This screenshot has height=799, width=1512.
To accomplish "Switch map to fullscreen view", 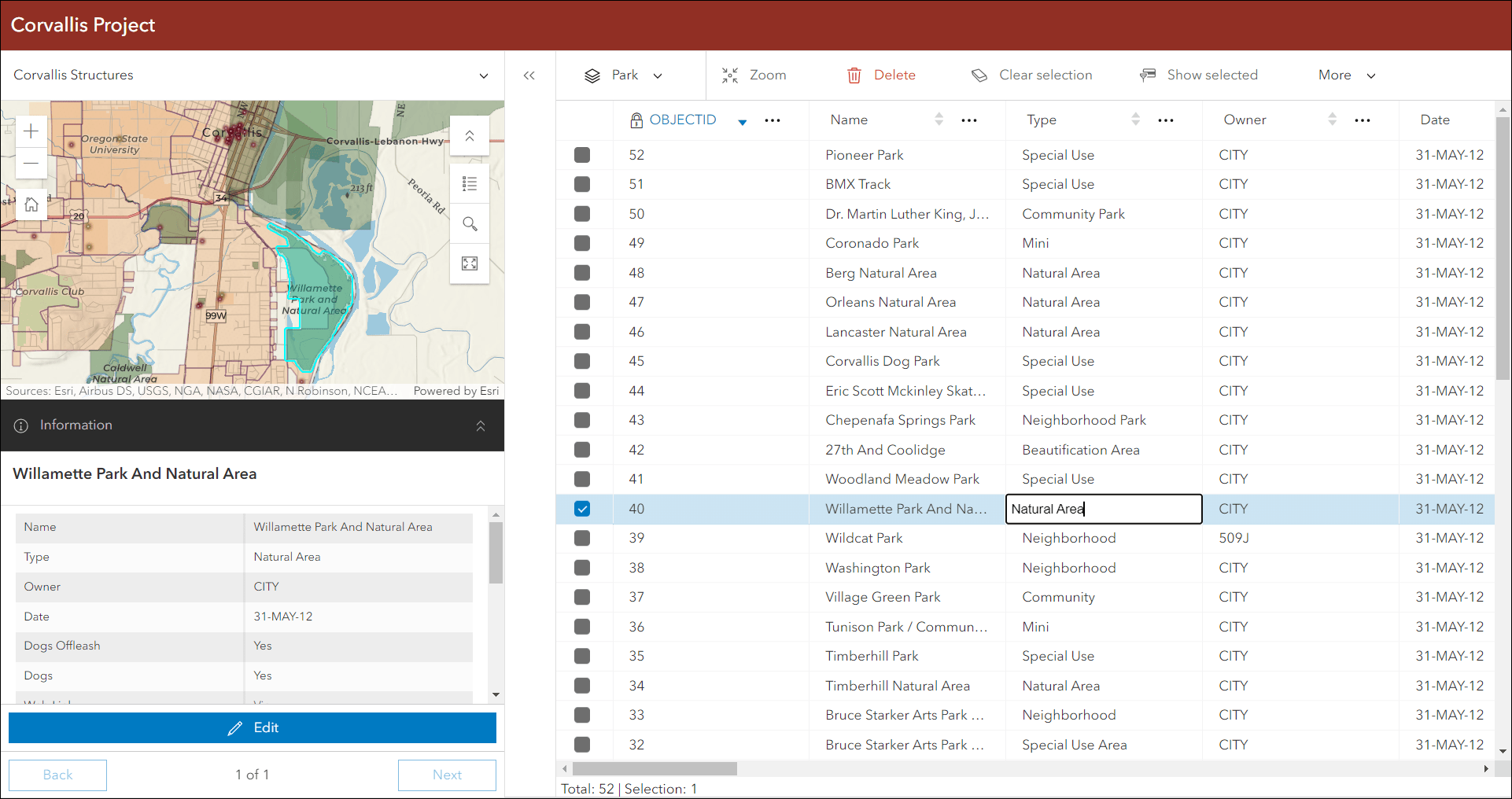I will pos(470,263).
